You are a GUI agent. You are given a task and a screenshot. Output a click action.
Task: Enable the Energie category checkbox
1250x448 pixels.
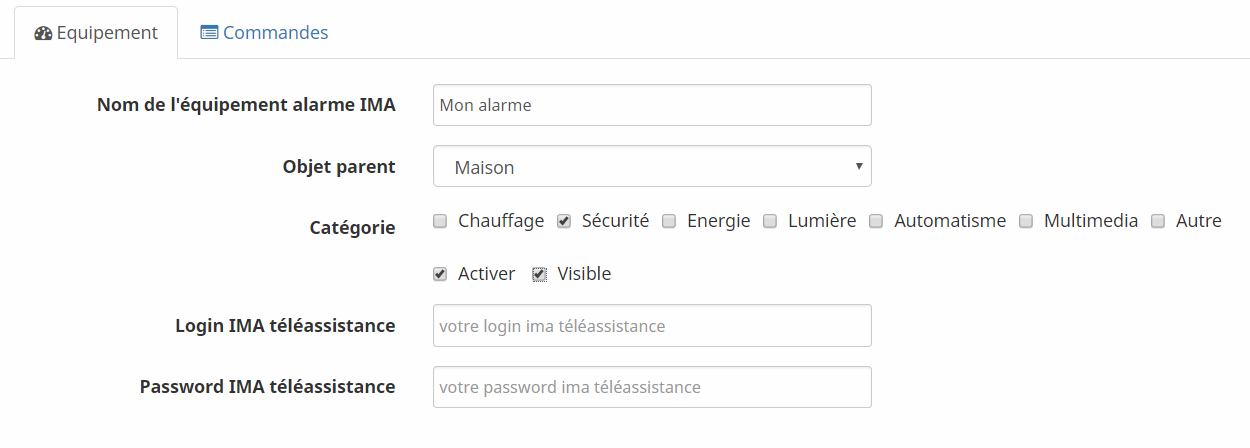(x=669, y=221)
